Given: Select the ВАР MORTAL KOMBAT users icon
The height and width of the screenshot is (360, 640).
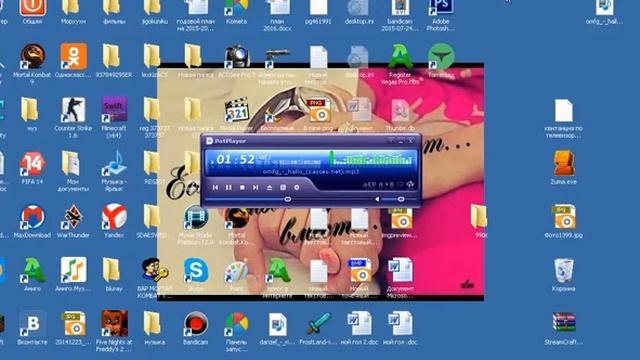Looking at the screenshot, I should (x=155, y=278).
